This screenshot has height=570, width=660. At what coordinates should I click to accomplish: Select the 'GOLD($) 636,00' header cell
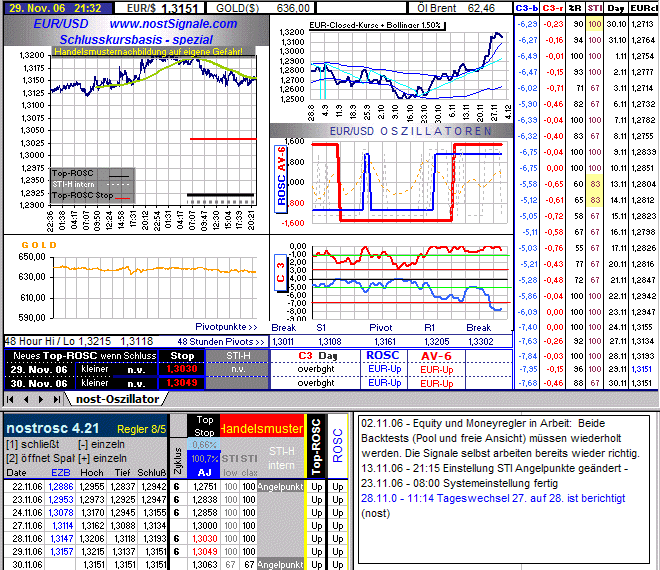pos(261,8)
